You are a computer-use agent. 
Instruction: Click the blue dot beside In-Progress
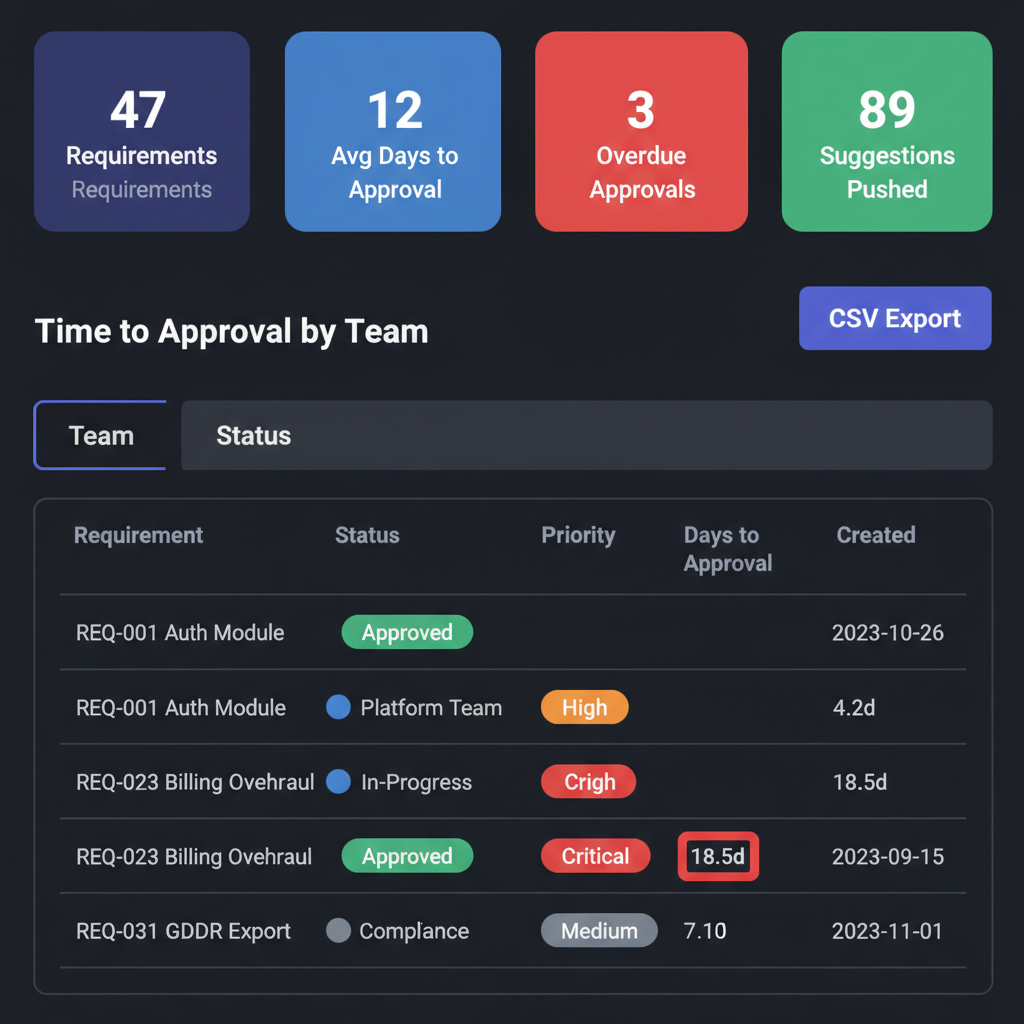tap(338, 782)
